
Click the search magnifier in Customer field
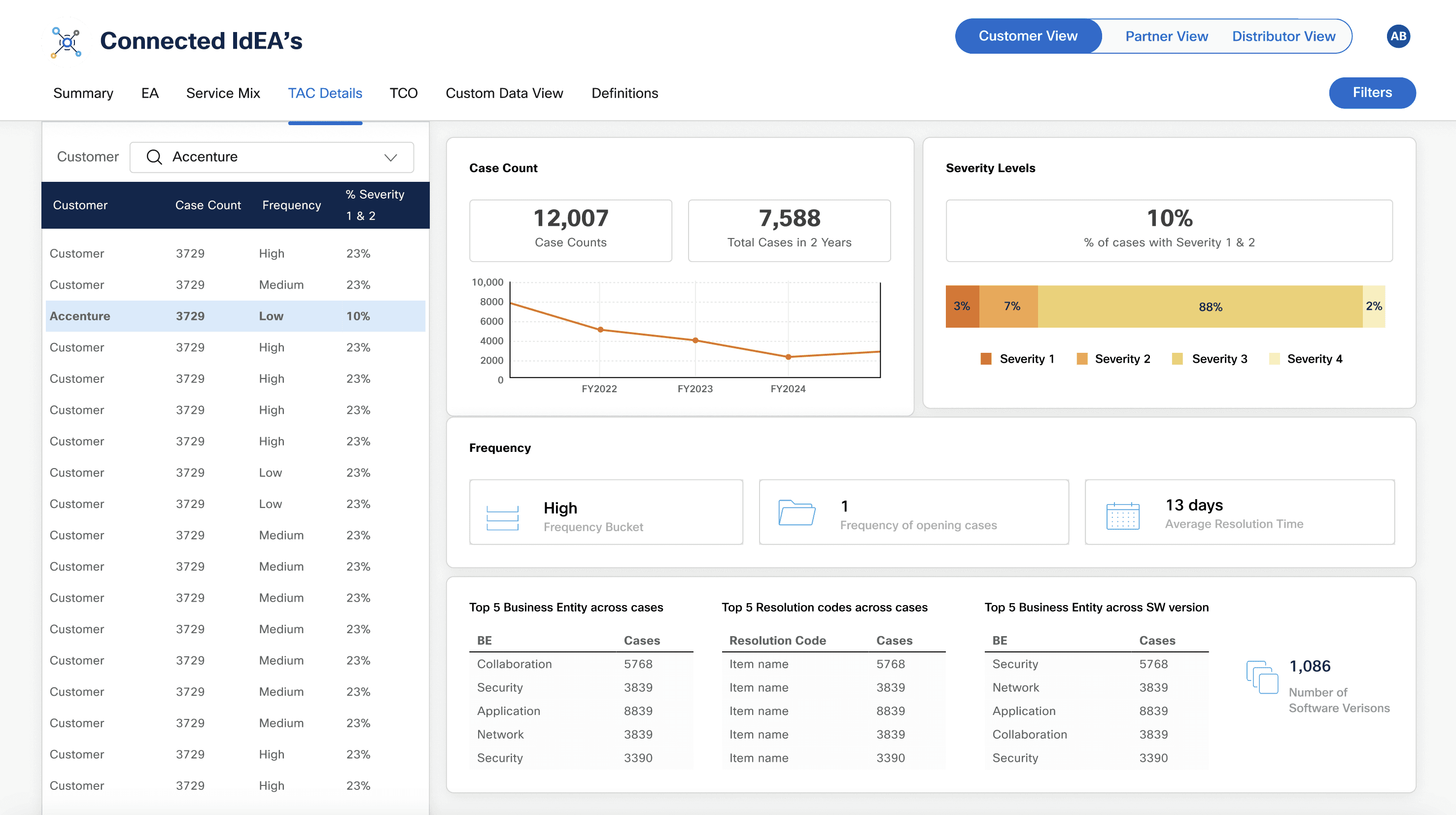coord(154,157)
